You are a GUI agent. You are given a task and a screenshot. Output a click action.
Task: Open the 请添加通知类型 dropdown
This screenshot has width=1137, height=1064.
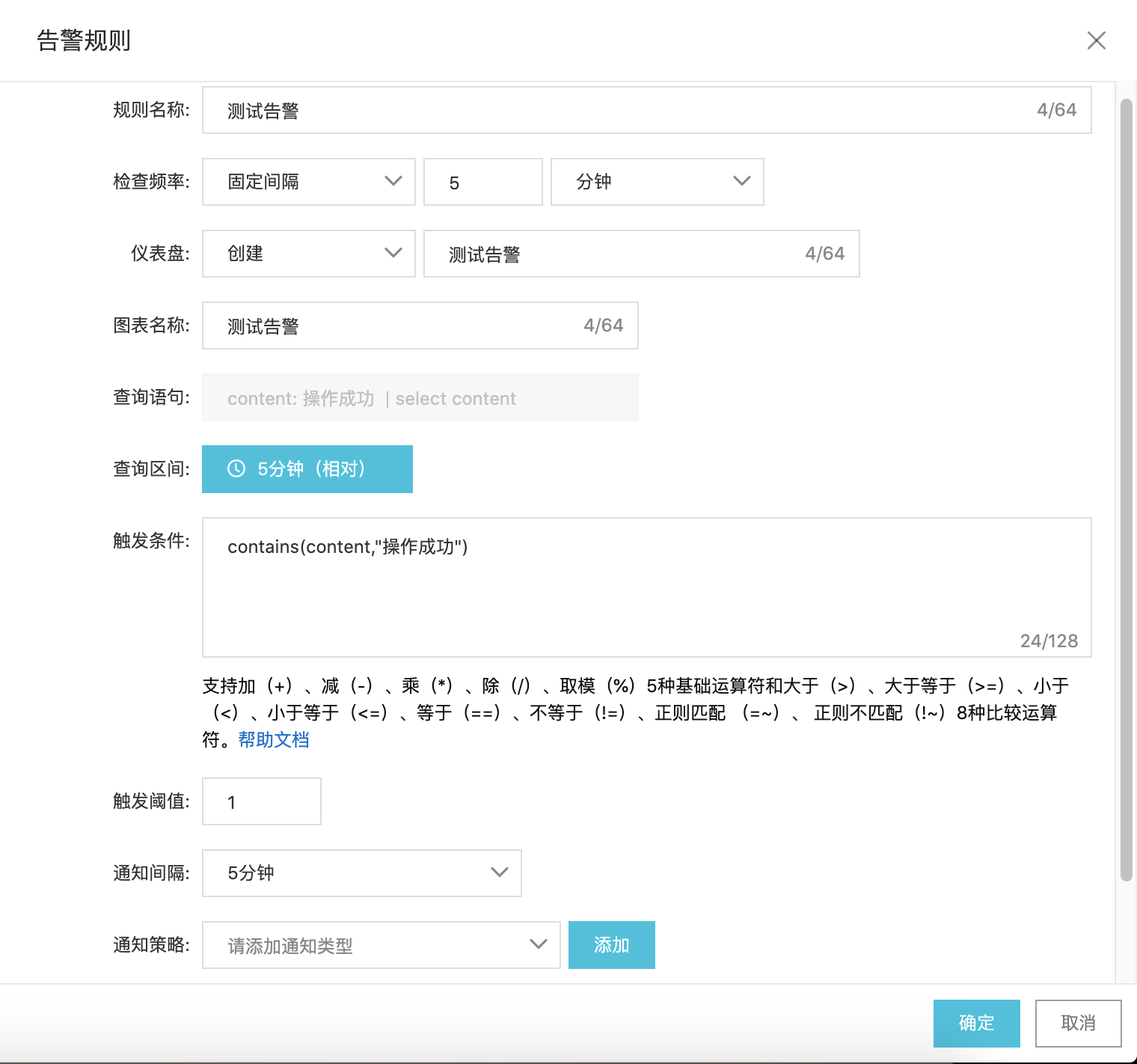click(381, 945)
